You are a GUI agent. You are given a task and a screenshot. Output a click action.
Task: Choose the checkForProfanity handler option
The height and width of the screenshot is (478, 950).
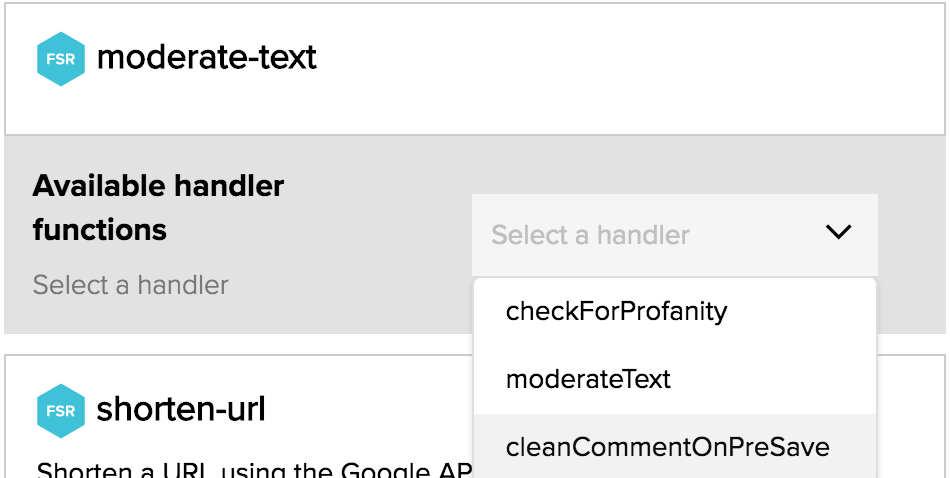(x=616, y=311)
